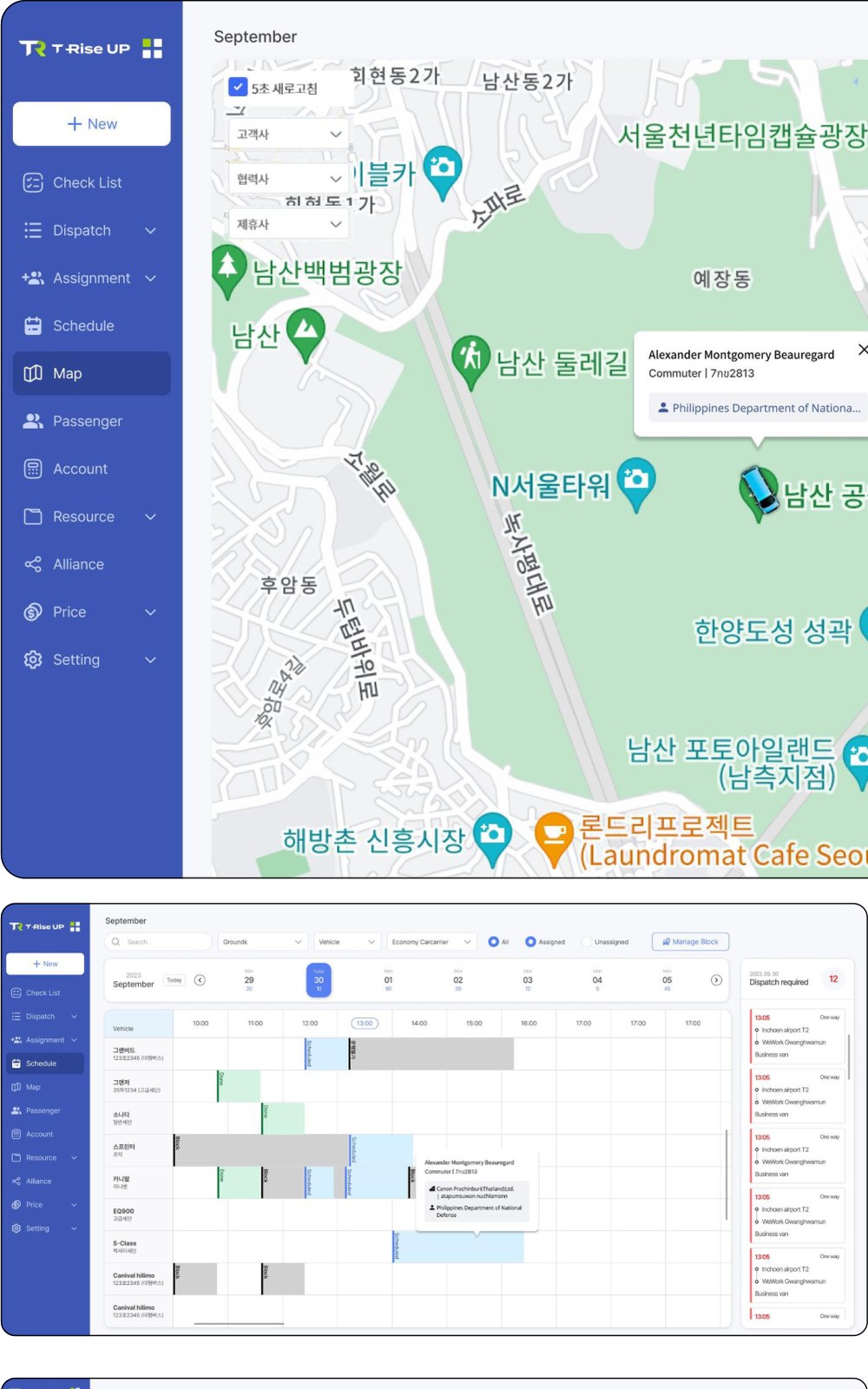The width and height of the screenshot is (868, 1389).
Task: Select the 01 date tab in the schedule view
Action: coord(388,980)
